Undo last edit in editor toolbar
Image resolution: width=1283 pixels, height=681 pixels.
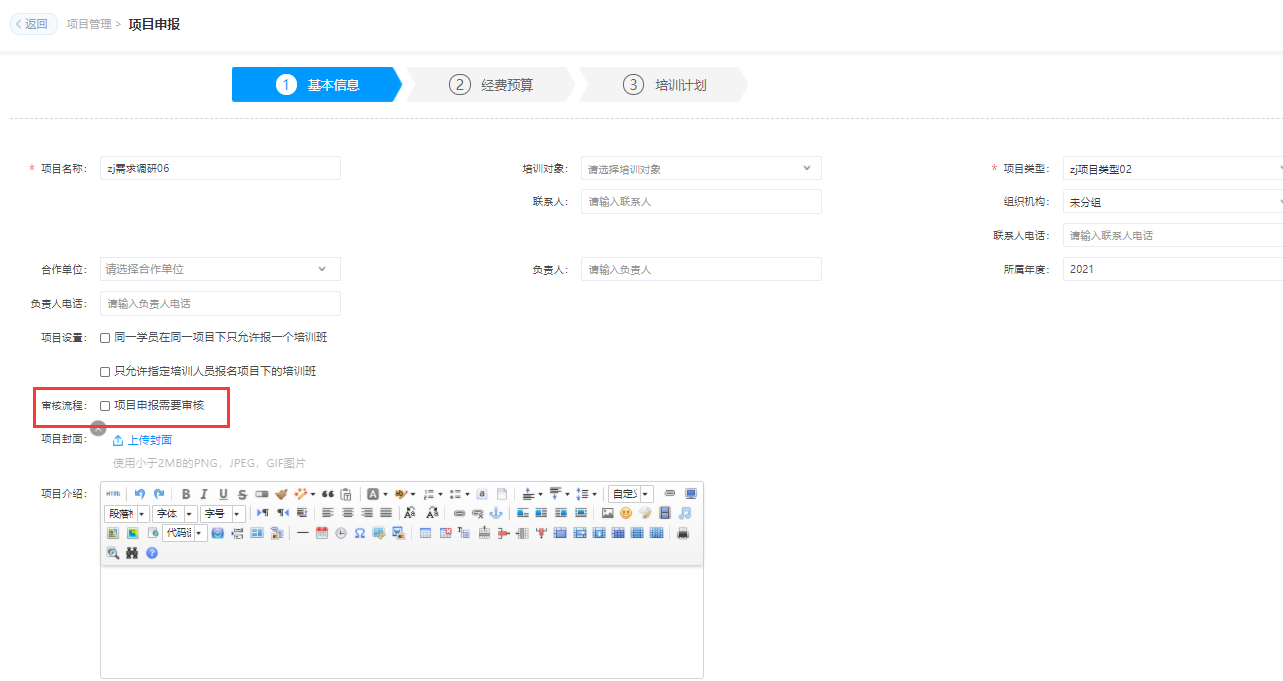coord(140,494)
